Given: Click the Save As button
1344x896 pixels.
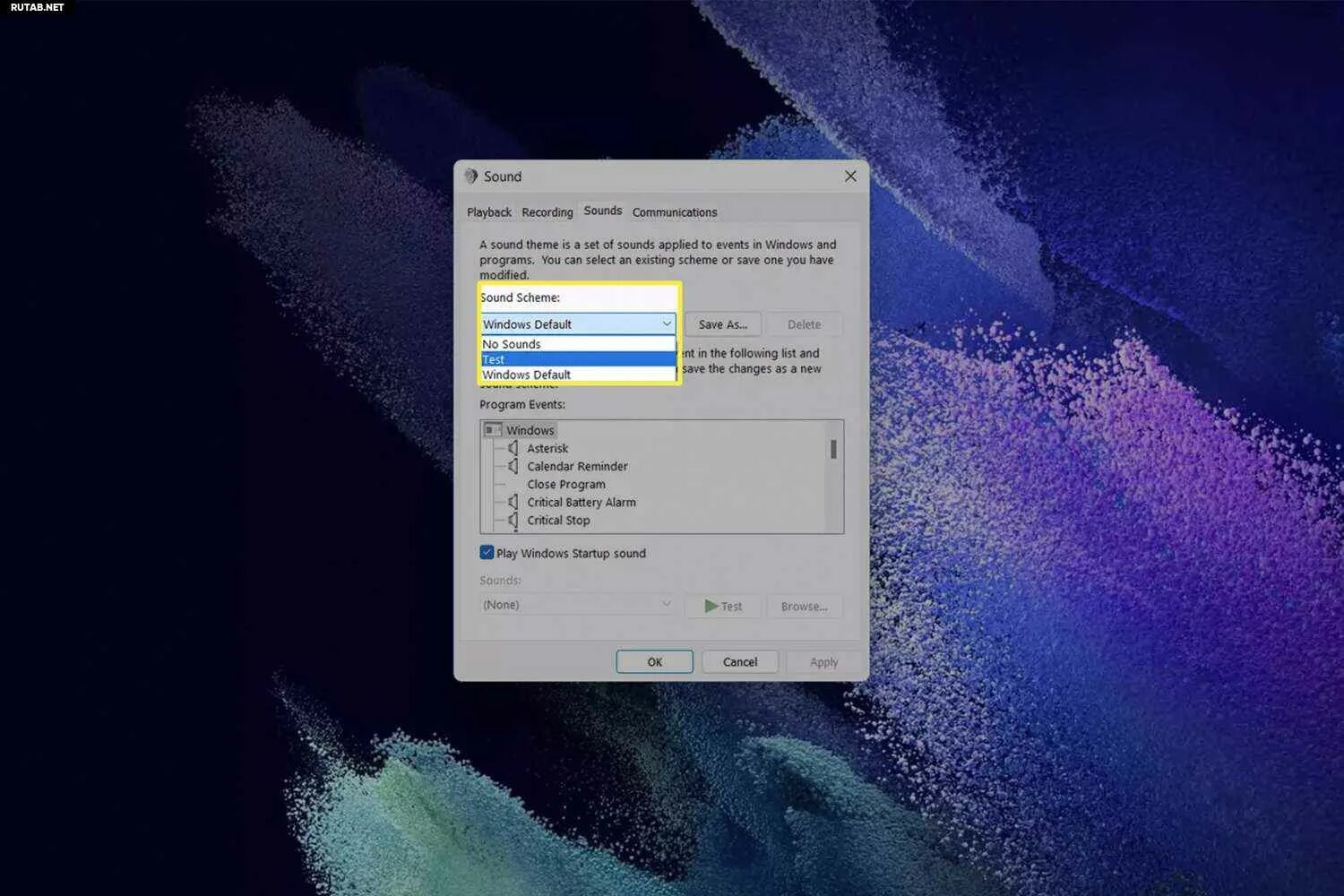Looking at the screenshot, I should pyautogui.click(x=722, y=323).
